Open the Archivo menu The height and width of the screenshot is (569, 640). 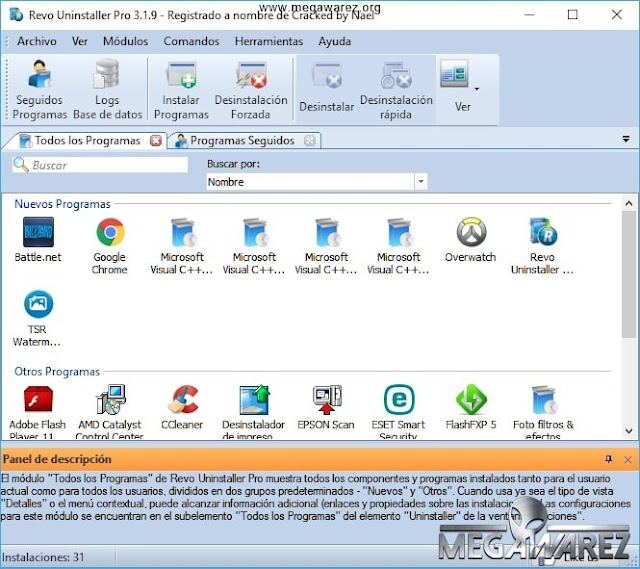click(37, 41)
